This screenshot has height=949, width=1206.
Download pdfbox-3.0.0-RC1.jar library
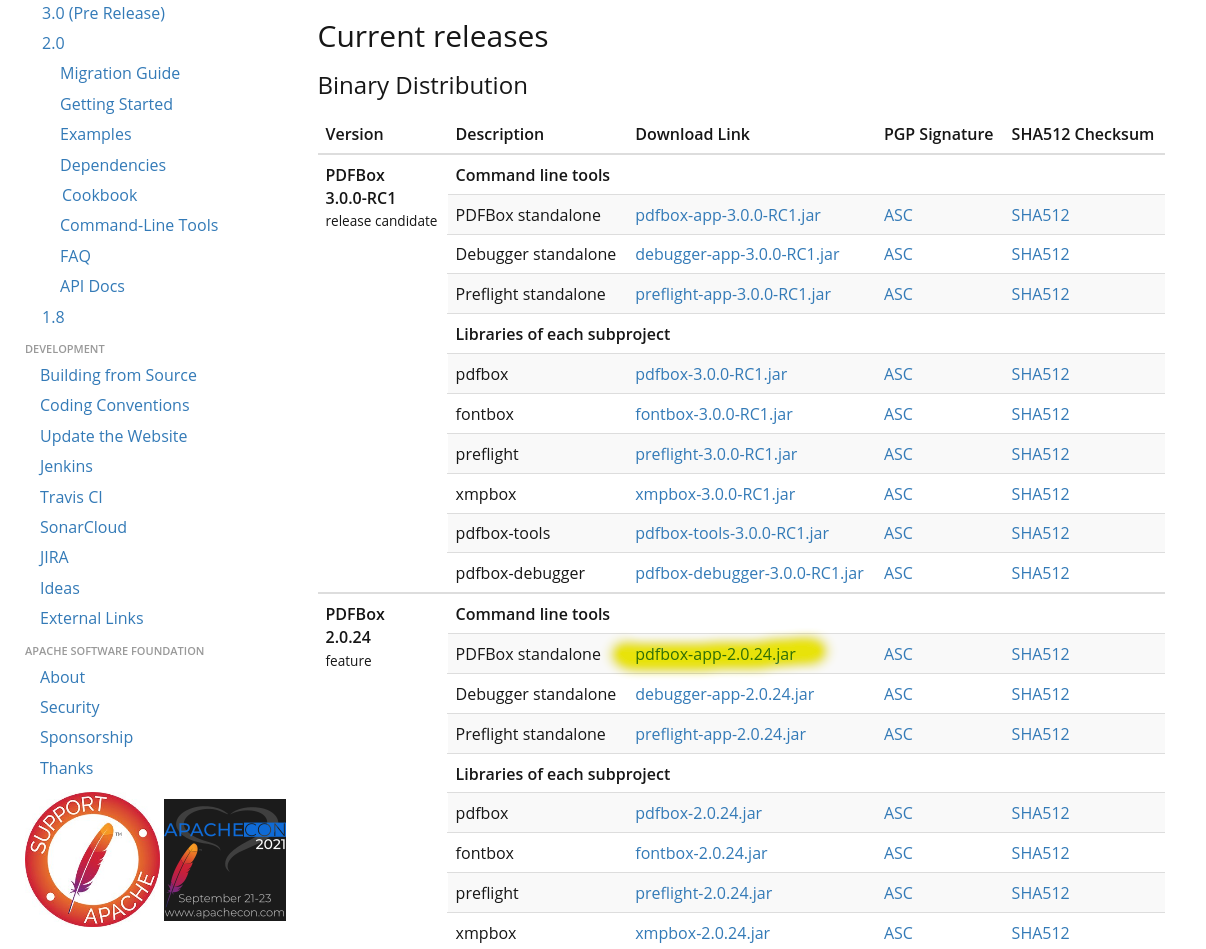[x=711, y=374]
